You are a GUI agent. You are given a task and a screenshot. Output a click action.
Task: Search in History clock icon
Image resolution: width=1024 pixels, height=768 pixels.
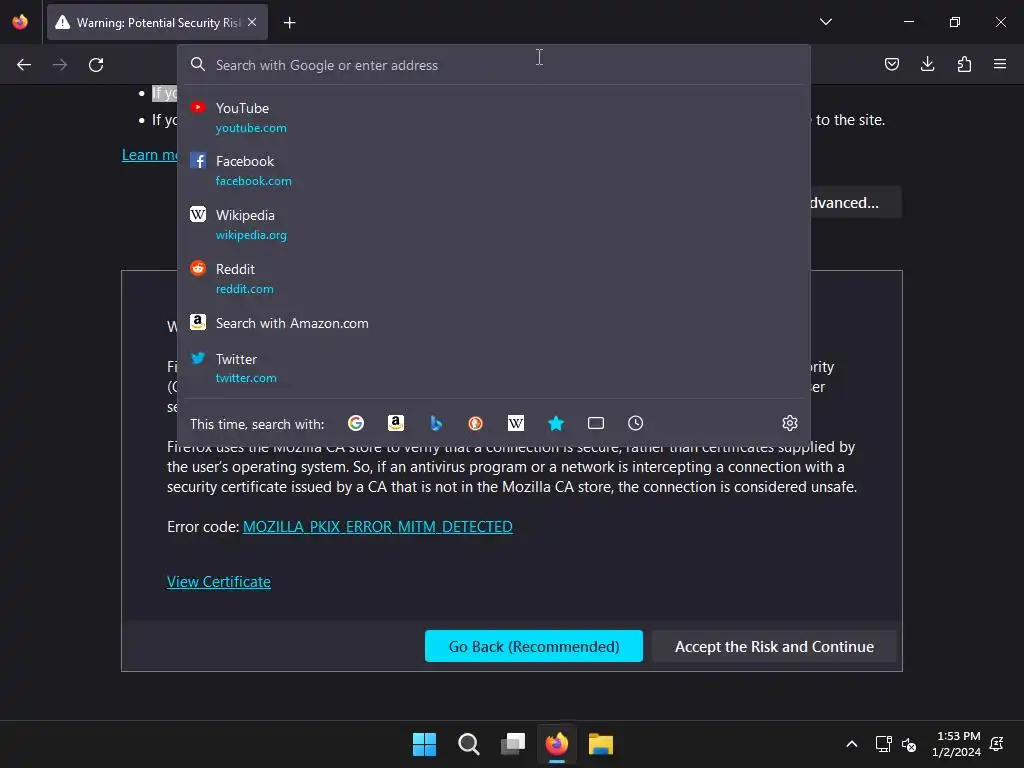tap(635, 423)
